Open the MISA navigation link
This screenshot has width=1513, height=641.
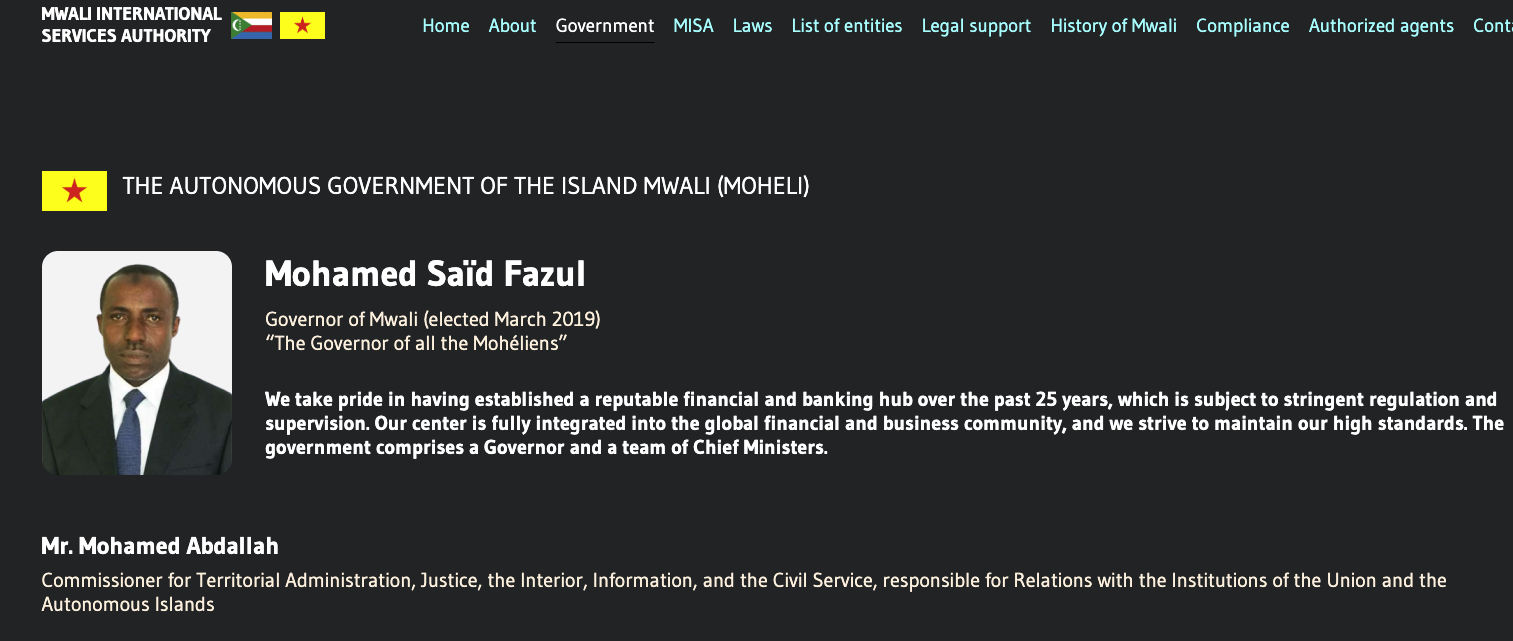tap(693, 26)
